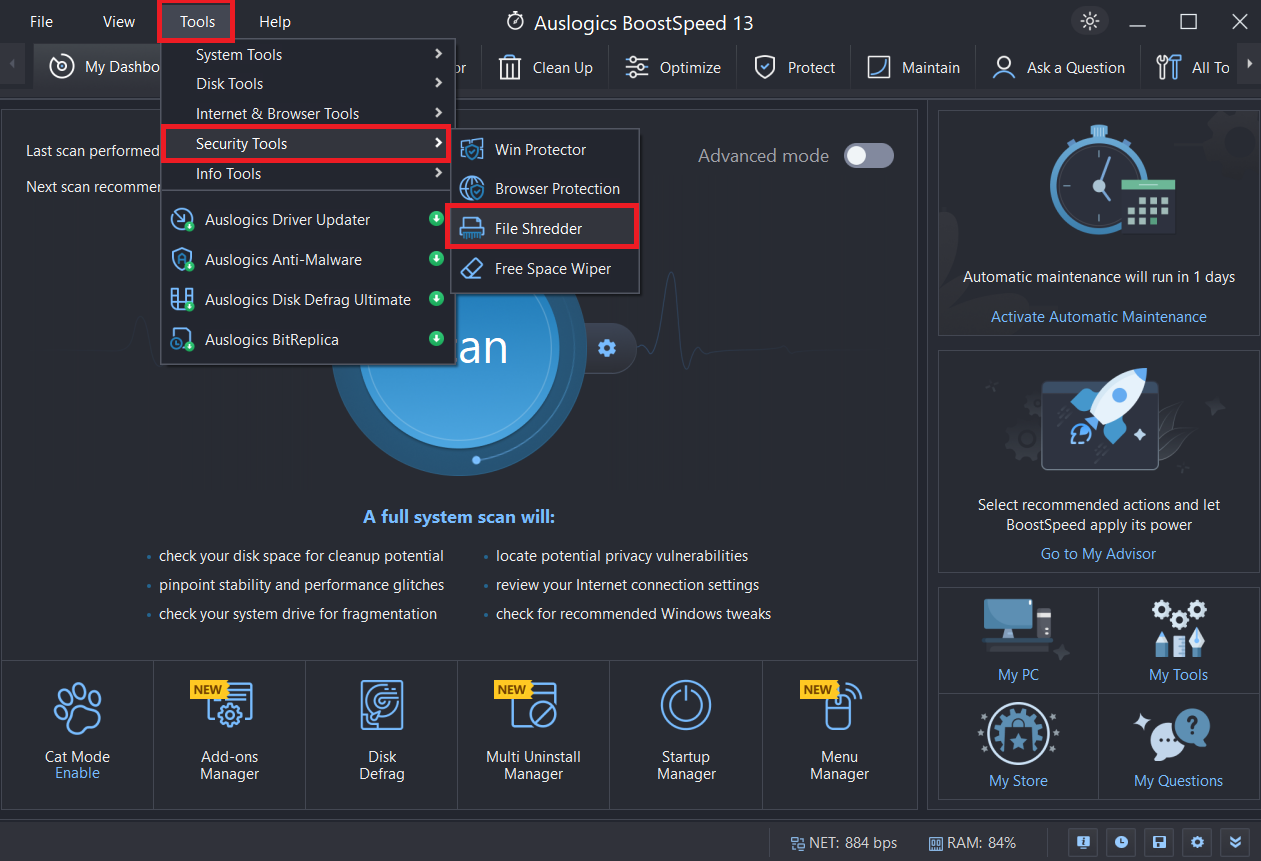1261x861 pixels.
Task: Open Browser Protection from the submenu
Action: click(544, 189)
